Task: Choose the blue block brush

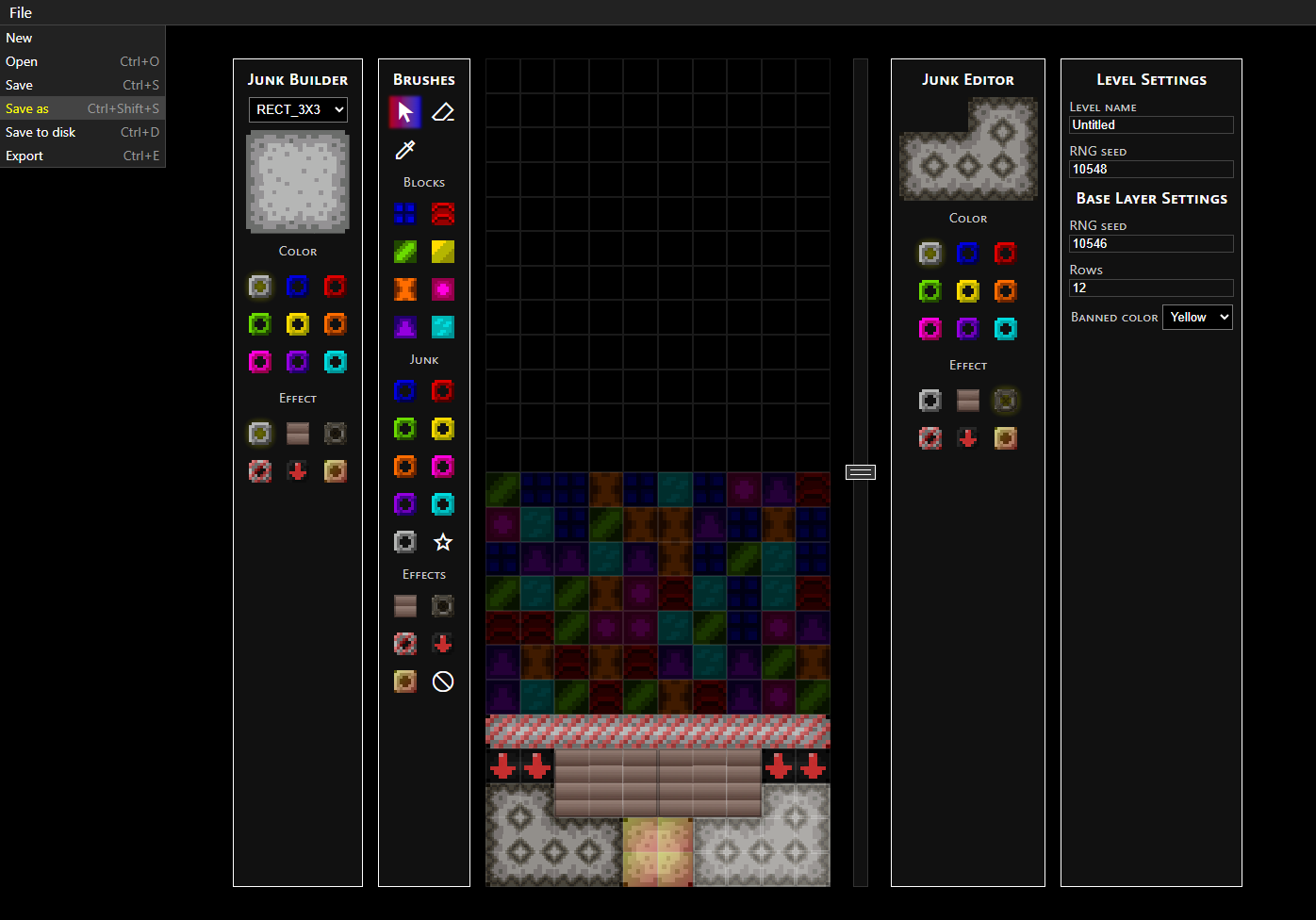Action: tap(405, 214)
